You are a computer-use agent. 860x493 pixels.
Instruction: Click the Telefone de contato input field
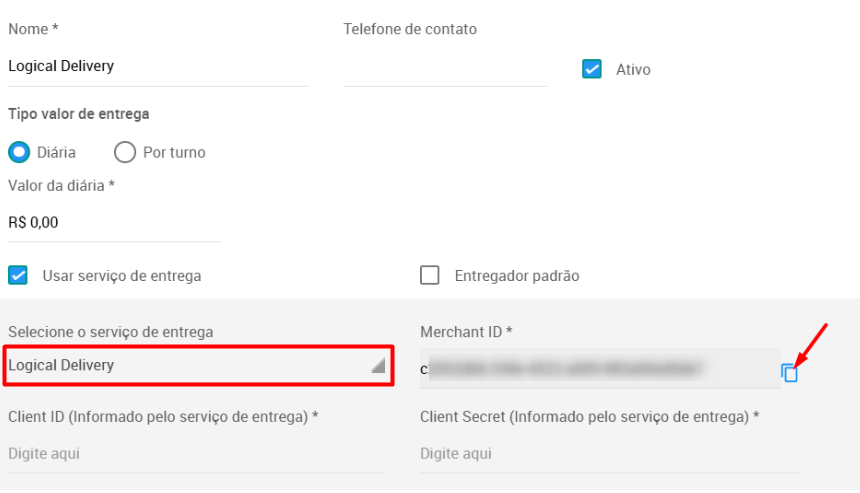pos(445,66)
